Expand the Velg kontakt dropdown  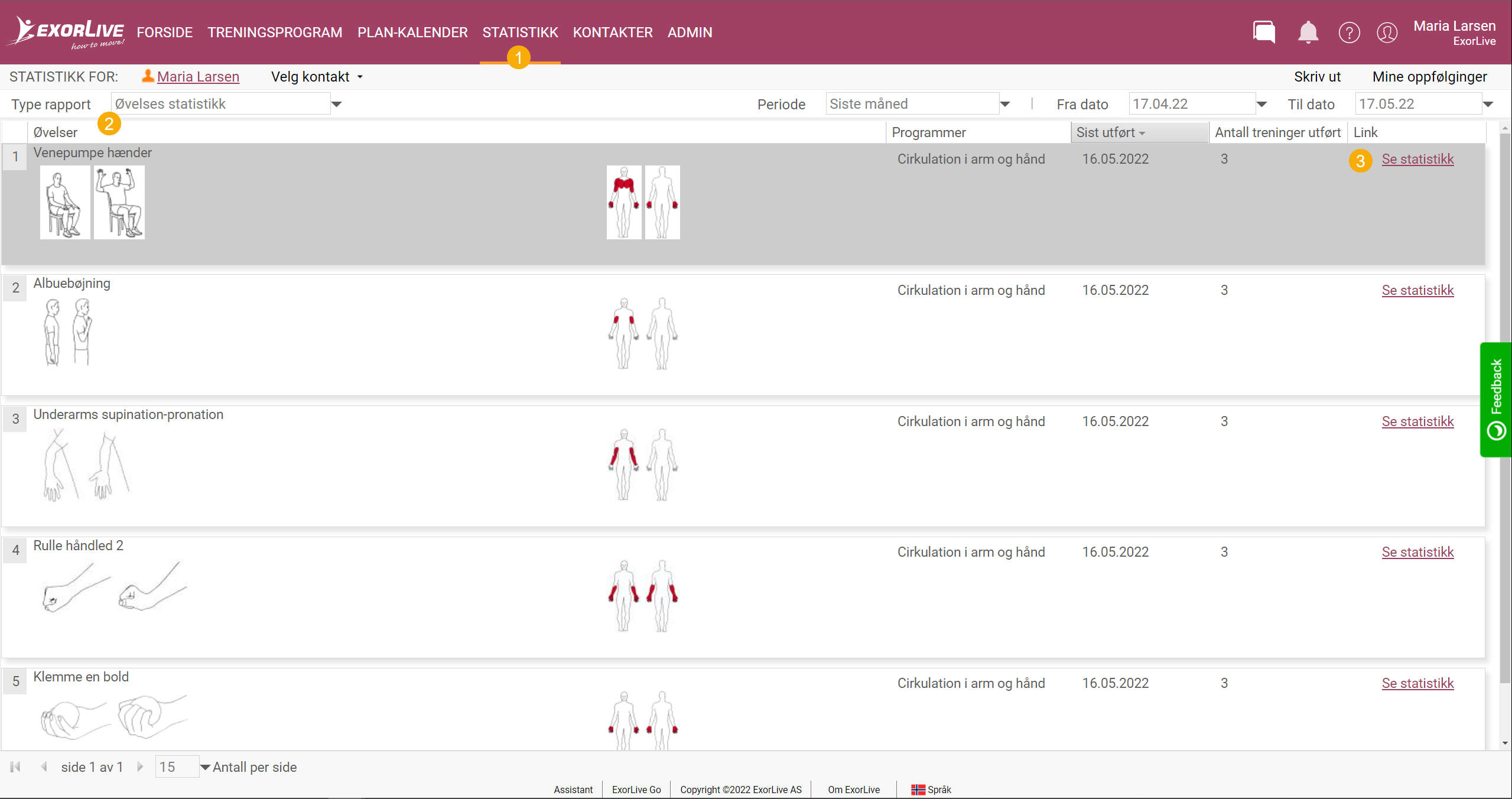317,77
